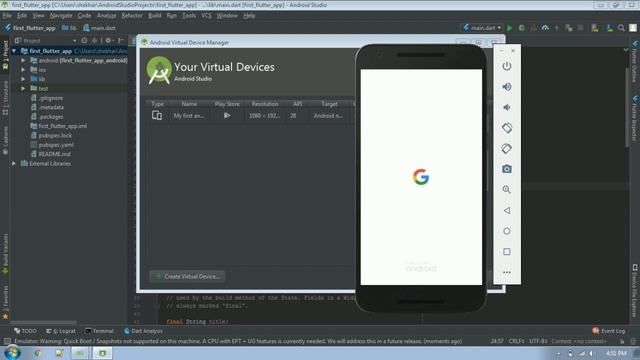Select README.md in the project tree
Viewport: 640px width, 360px height.
click(54, 154)
